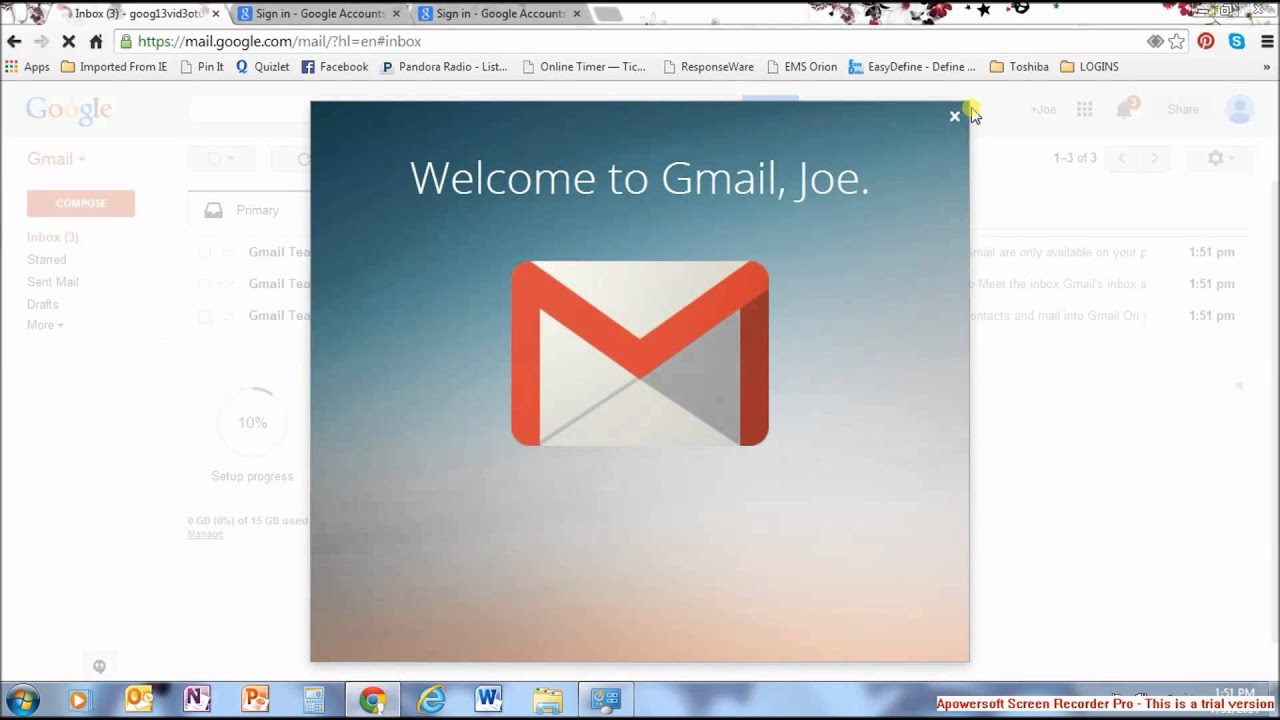Open the Quizlet bookmark
1280x720 pixels.
[262, 67]
